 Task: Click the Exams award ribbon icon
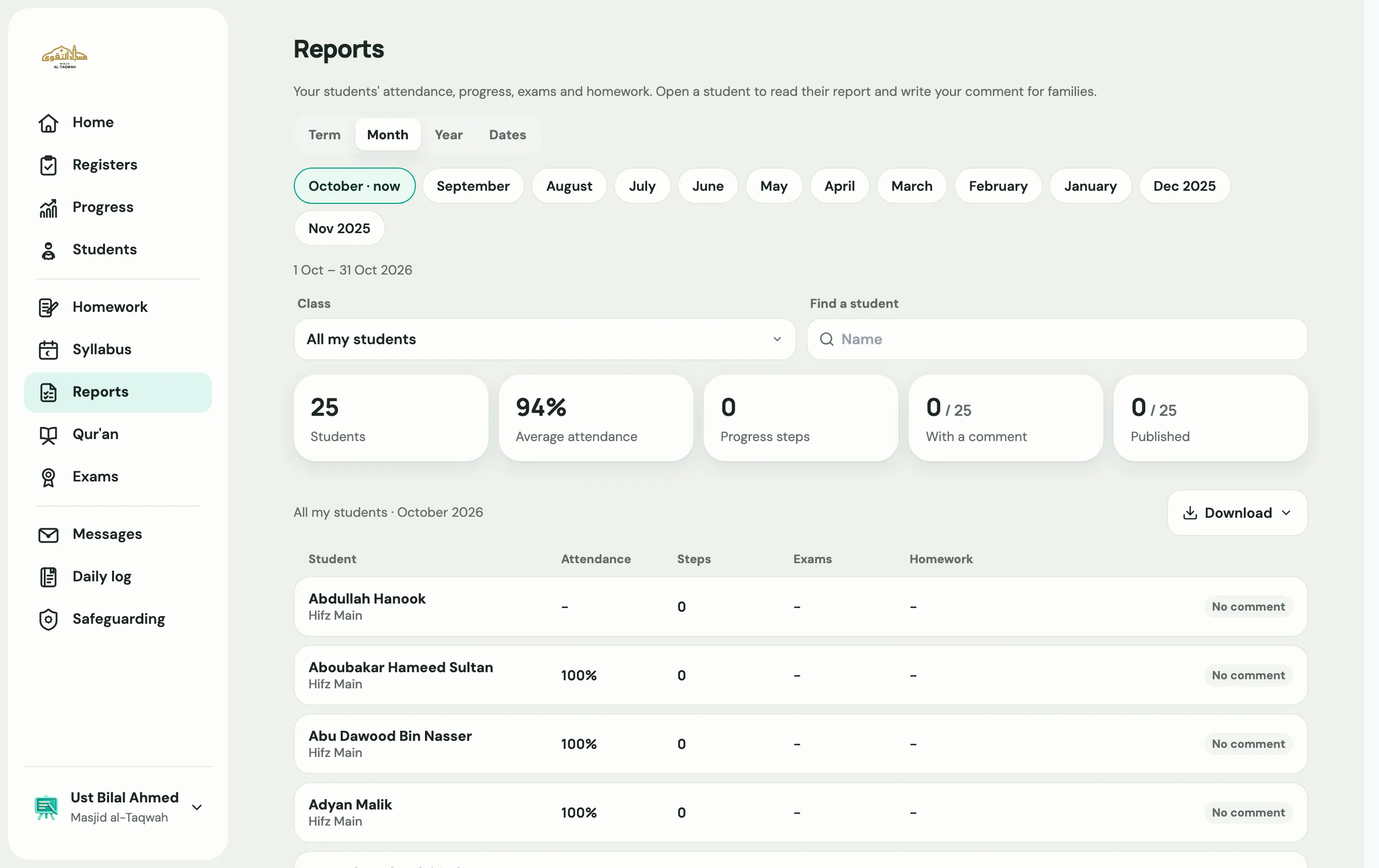pos(48,477)
